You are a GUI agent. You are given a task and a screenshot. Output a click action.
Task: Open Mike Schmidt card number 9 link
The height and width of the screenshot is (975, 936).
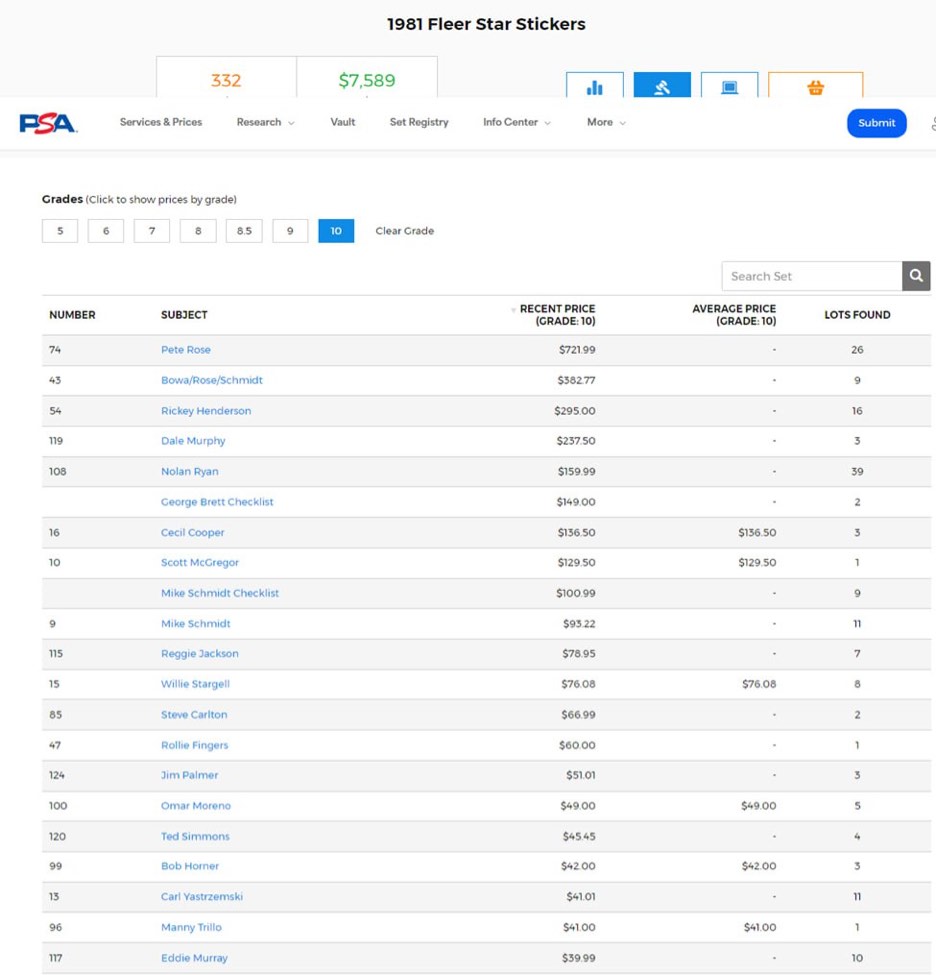[x=196, y=624]
